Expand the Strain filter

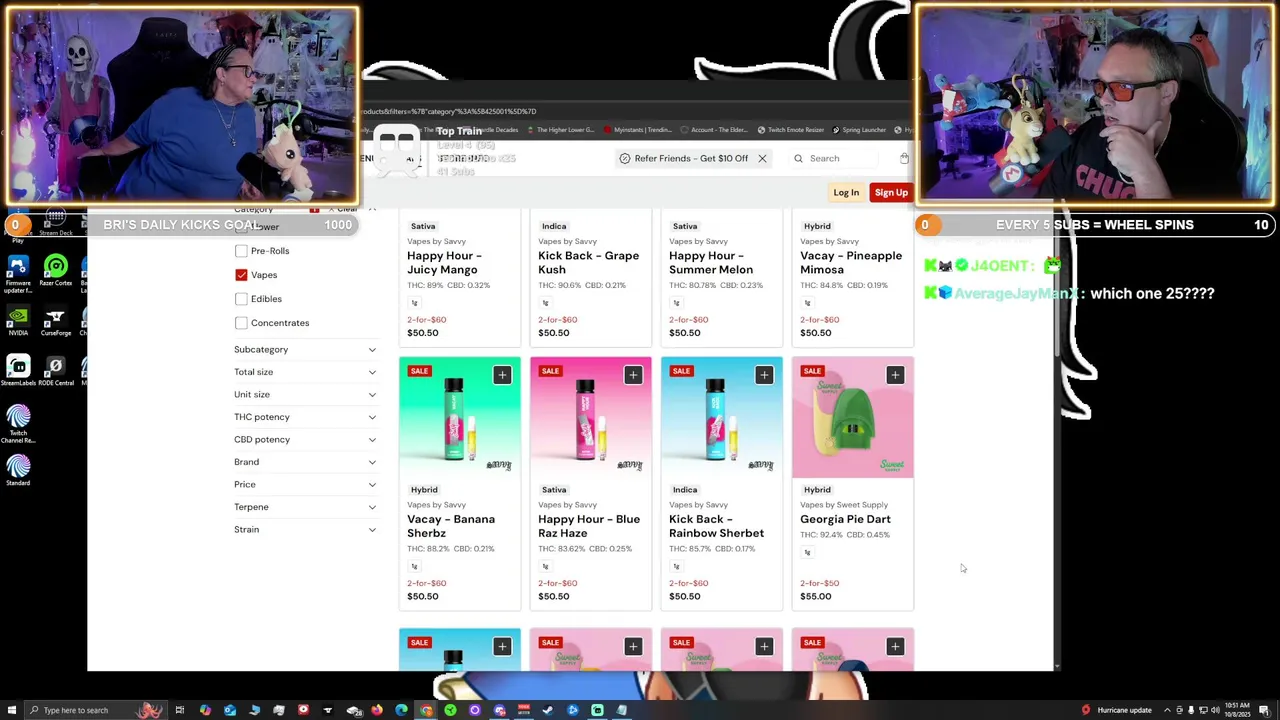[305, 529]
